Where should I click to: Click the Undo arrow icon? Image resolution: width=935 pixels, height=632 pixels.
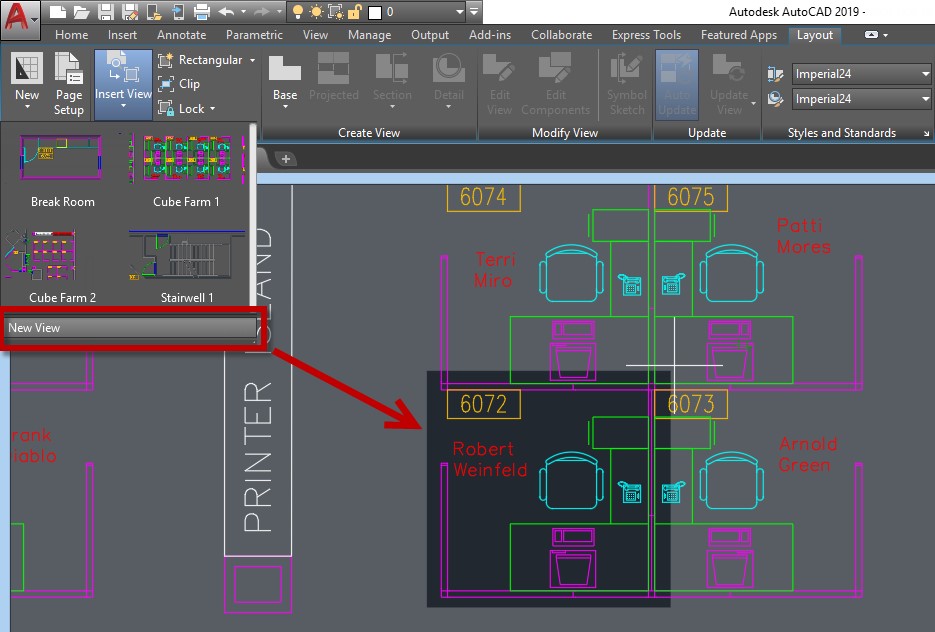tap(226, 12)
